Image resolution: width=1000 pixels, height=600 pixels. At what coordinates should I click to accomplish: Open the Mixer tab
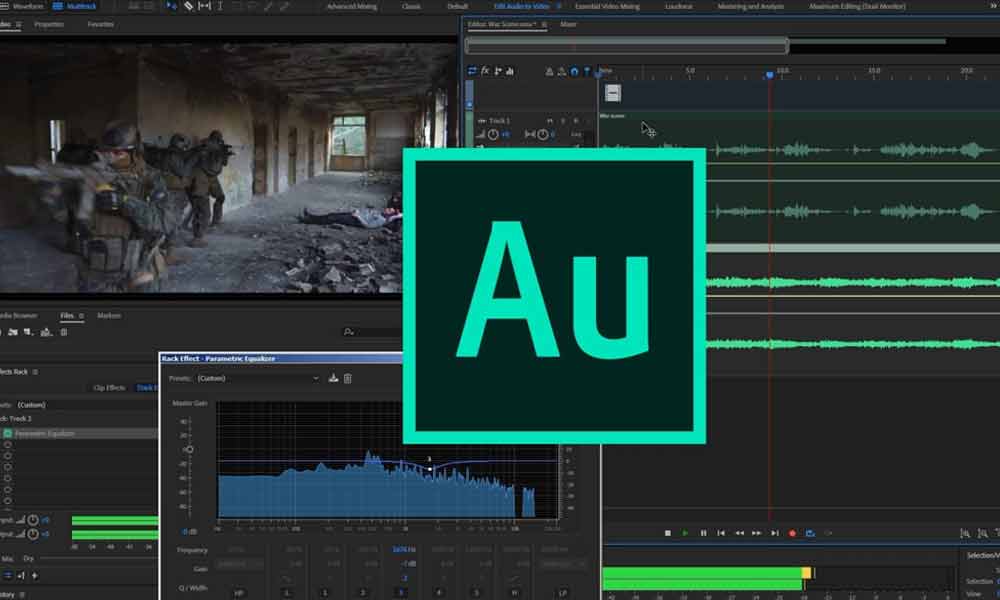tap(568, 23)
